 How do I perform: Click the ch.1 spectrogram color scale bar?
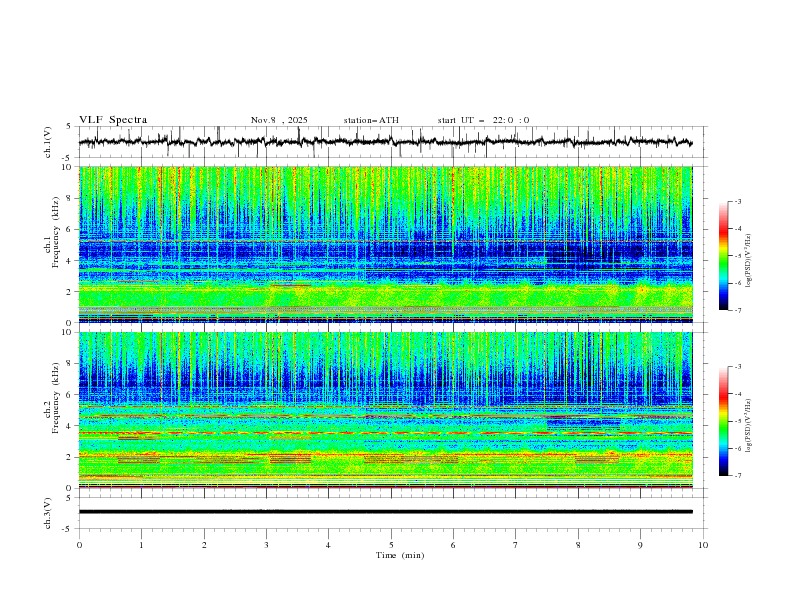(x=723, y=255)
